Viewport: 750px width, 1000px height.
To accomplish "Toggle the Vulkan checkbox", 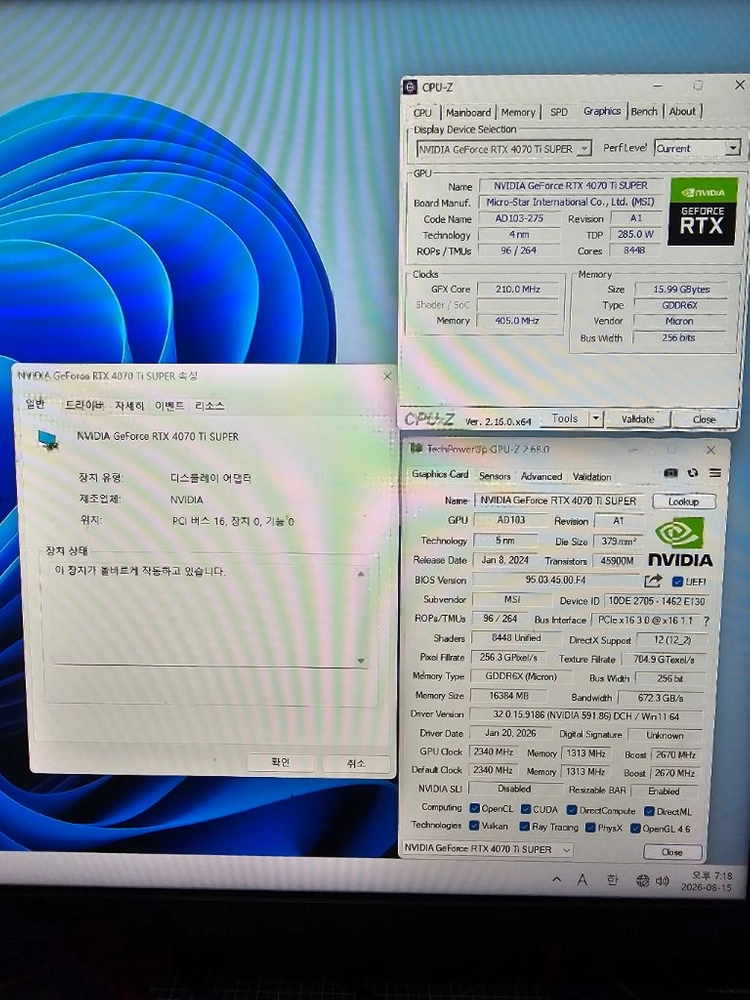I will (x=474, y=825).
